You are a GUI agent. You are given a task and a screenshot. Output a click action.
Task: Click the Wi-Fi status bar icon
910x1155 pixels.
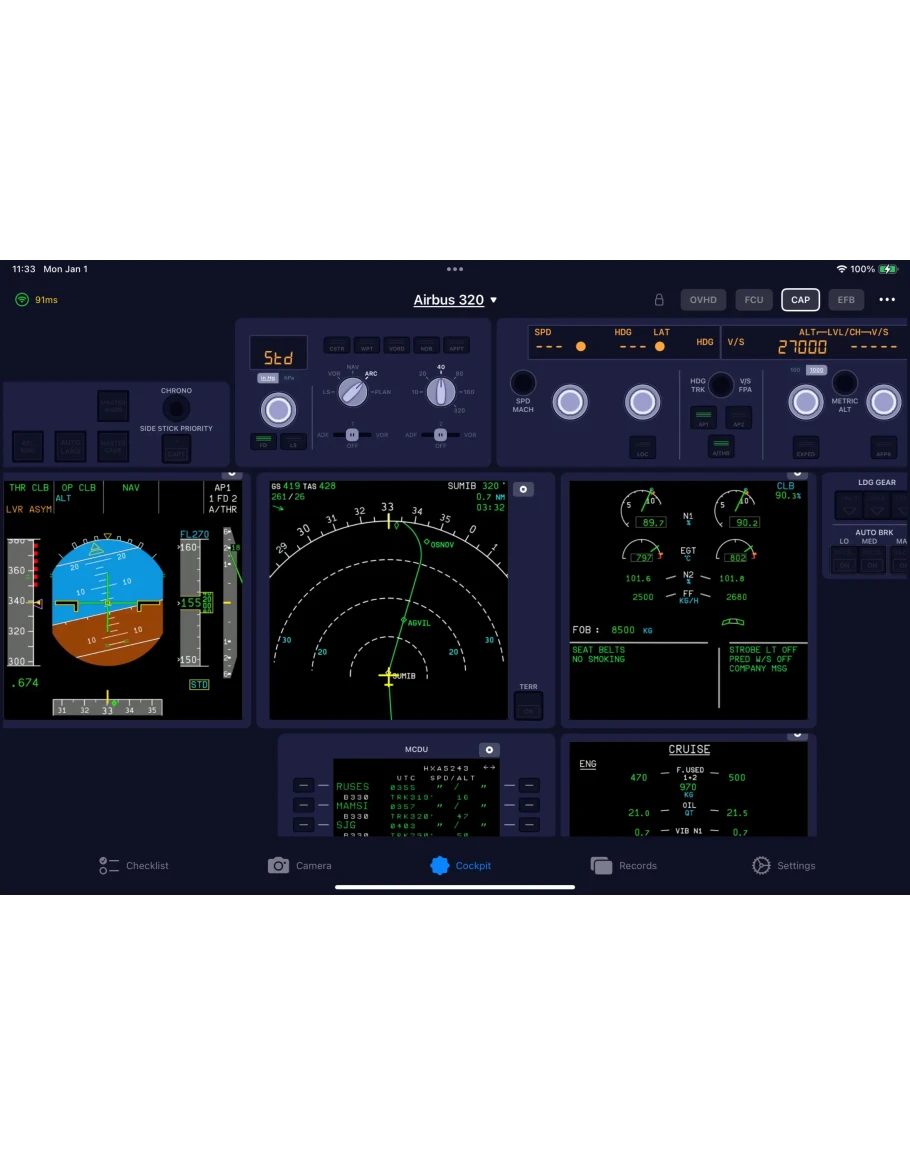click(x=841, y=269)
